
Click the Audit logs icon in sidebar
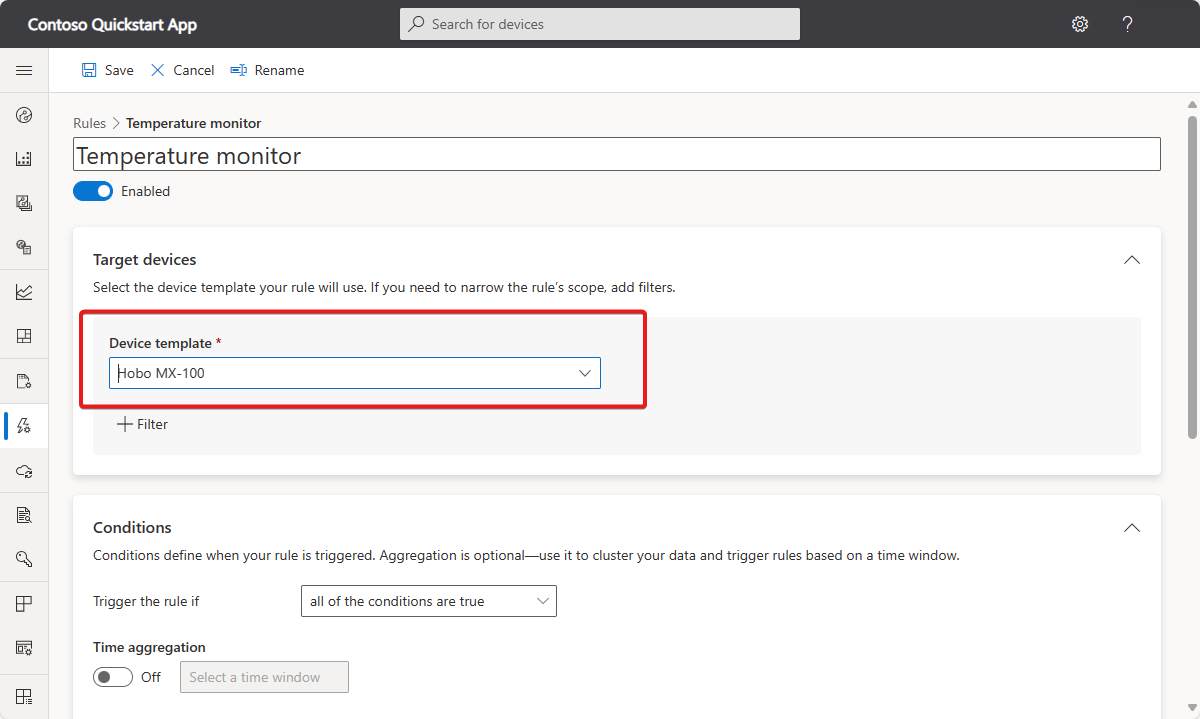[24, 514]
